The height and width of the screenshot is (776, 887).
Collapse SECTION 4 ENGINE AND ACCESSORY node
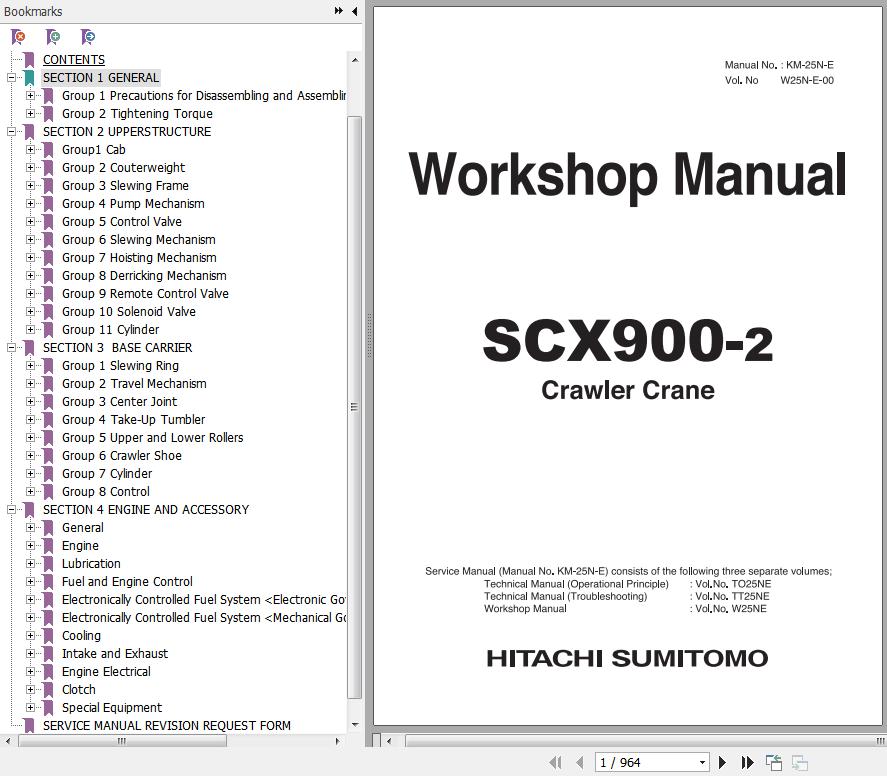coord(12,510)
